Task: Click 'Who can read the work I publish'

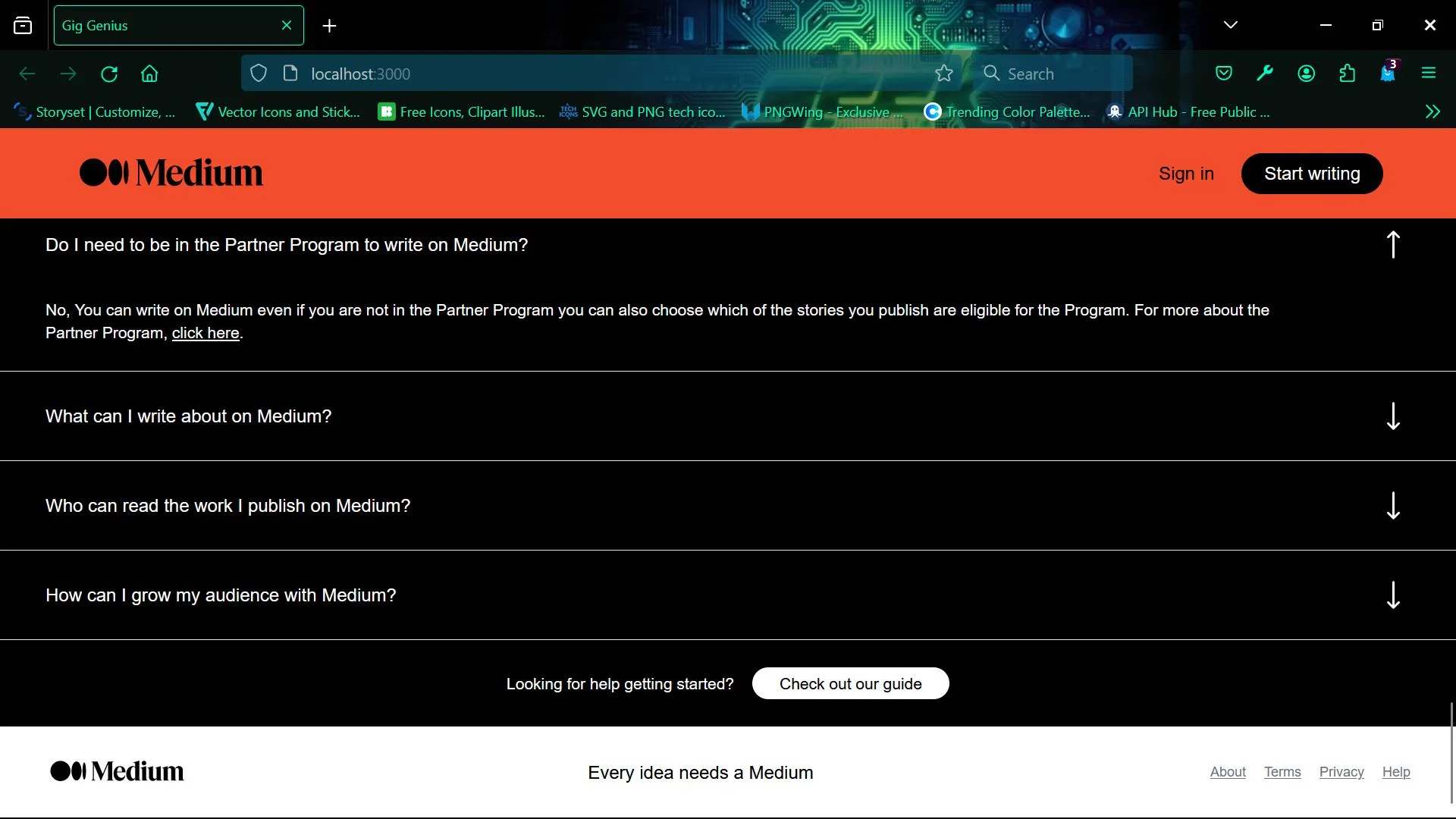Action: point(227,506)
